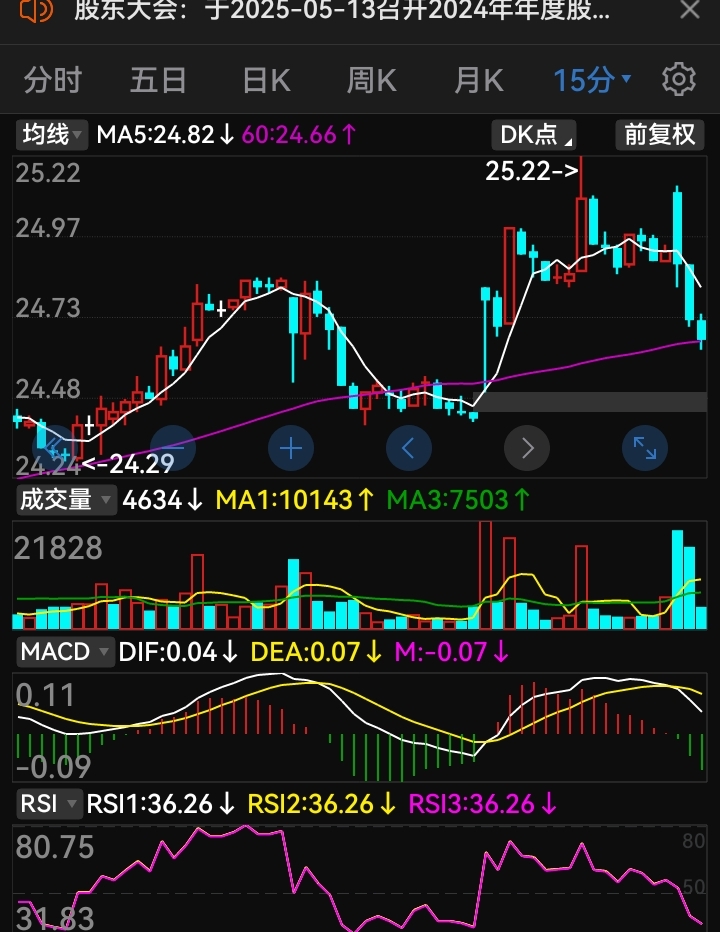Viewport: 720px width, 932px height.
Task: Open the 15分 period dropdown
Action: pos(592,80)
